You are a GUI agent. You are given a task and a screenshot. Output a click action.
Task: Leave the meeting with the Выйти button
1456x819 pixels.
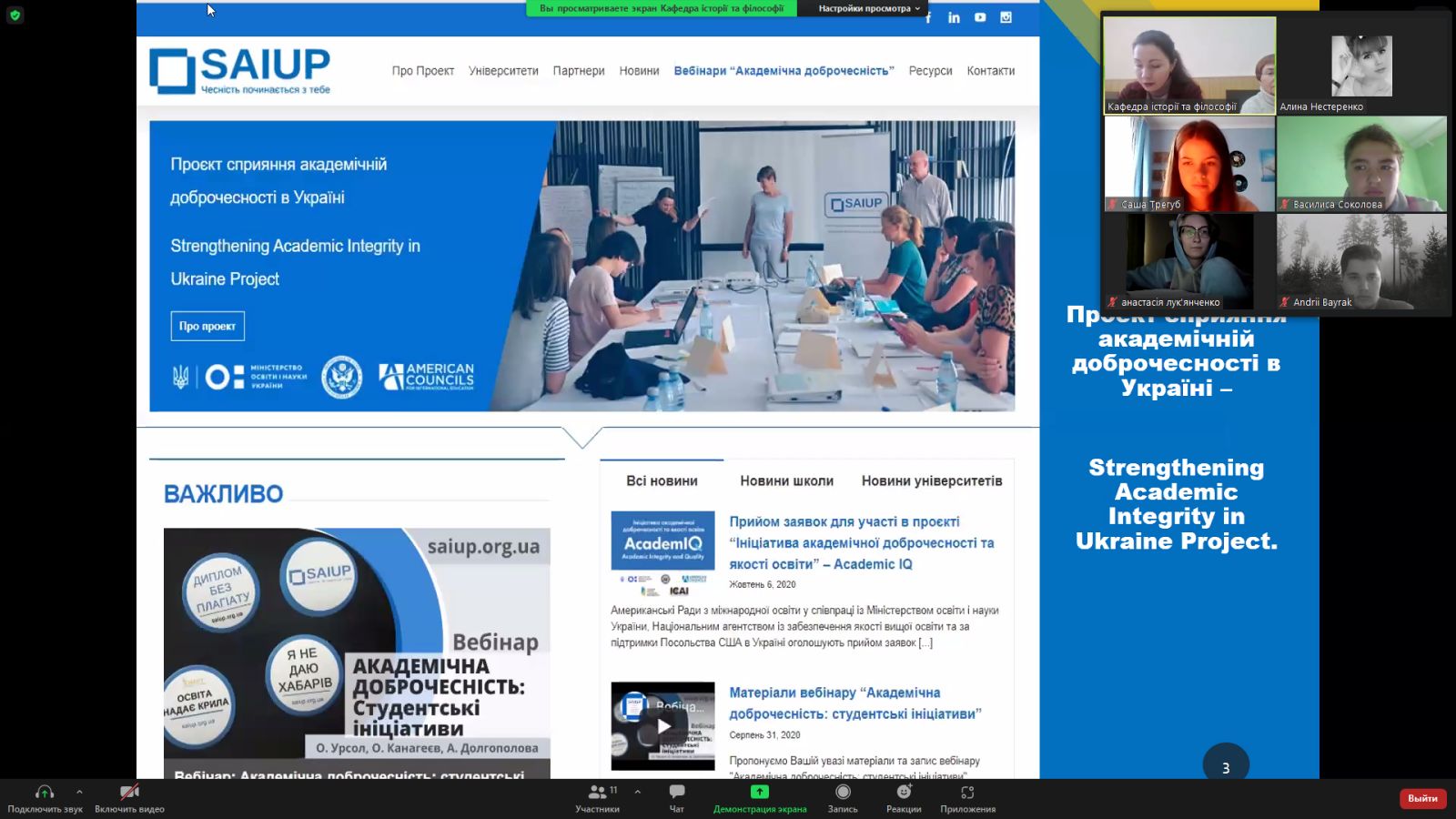[1422, 798]
